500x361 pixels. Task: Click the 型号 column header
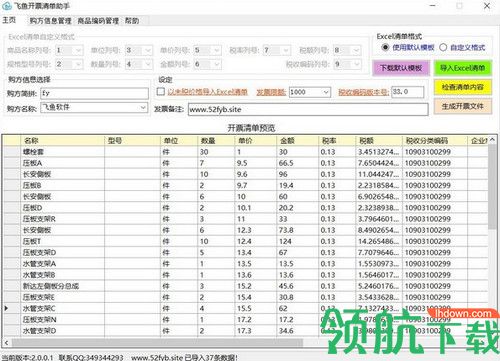[132, 141]
